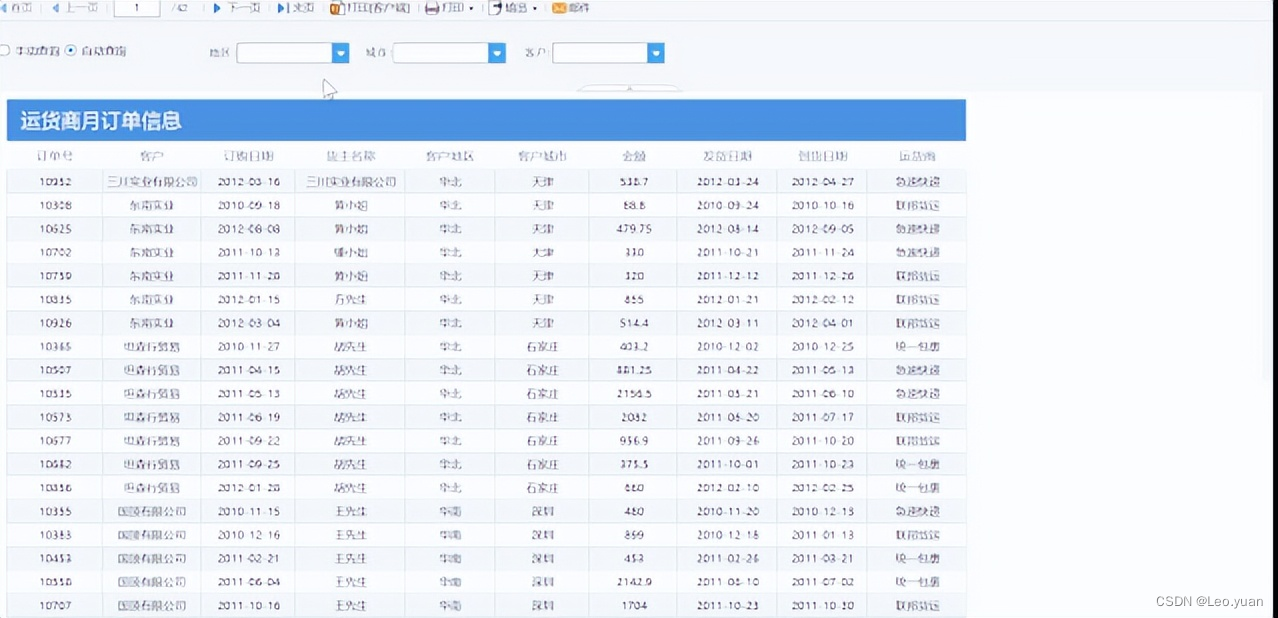The image size is (1278, 618).
Task: Click the 邮件 email button
Action: pyautogui.click(x=571, y=8)
